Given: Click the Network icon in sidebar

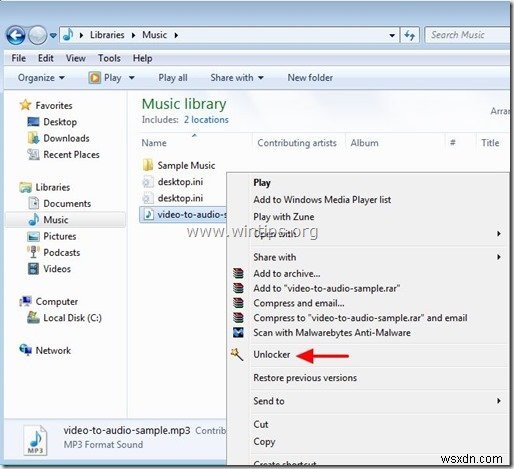Looking at the screenshot, I should (26, 350).
